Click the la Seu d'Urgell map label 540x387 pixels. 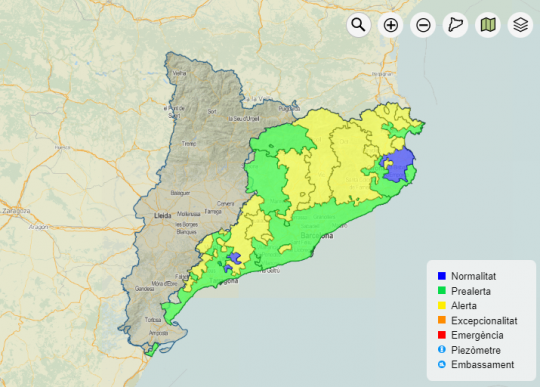pyautogui.click(x=244, y=118)
